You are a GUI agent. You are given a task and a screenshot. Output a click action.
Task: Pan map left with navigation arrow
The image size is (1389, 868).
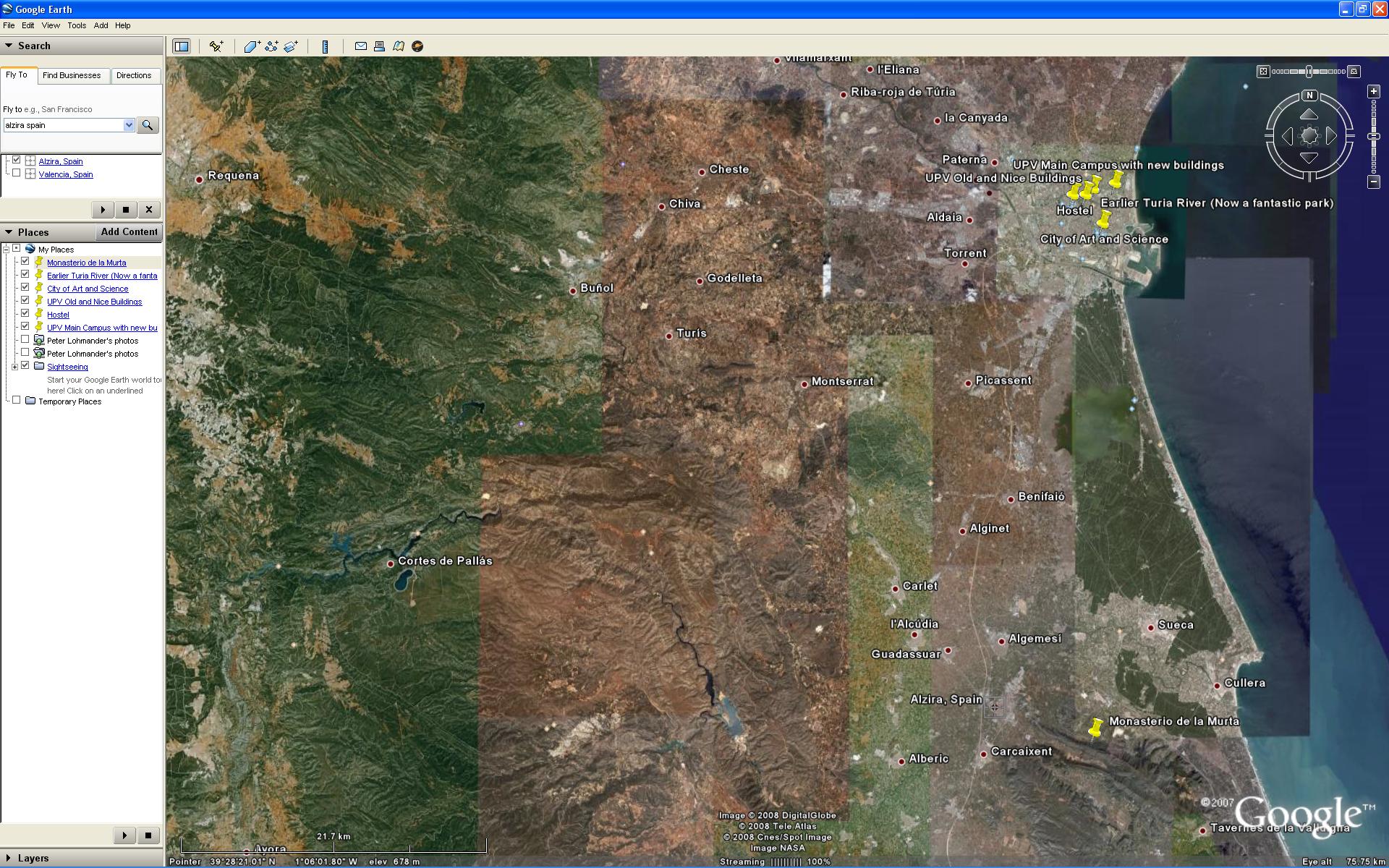point(1287,136)
